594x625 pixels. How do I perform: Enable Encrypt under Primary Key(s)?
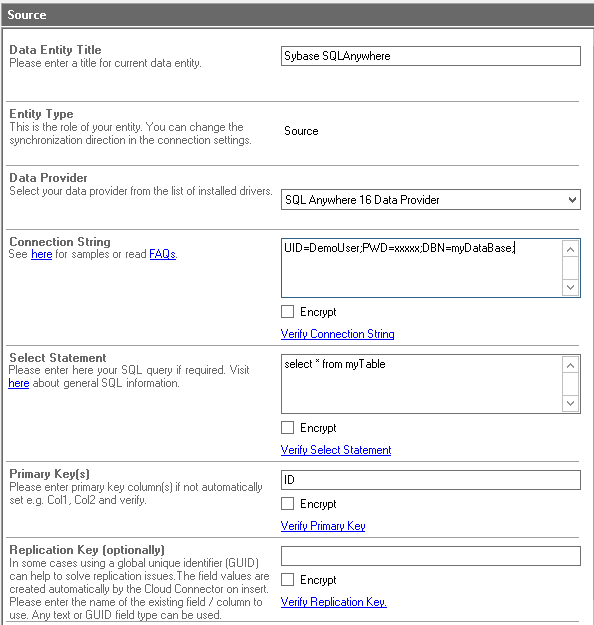click(287, 504)
